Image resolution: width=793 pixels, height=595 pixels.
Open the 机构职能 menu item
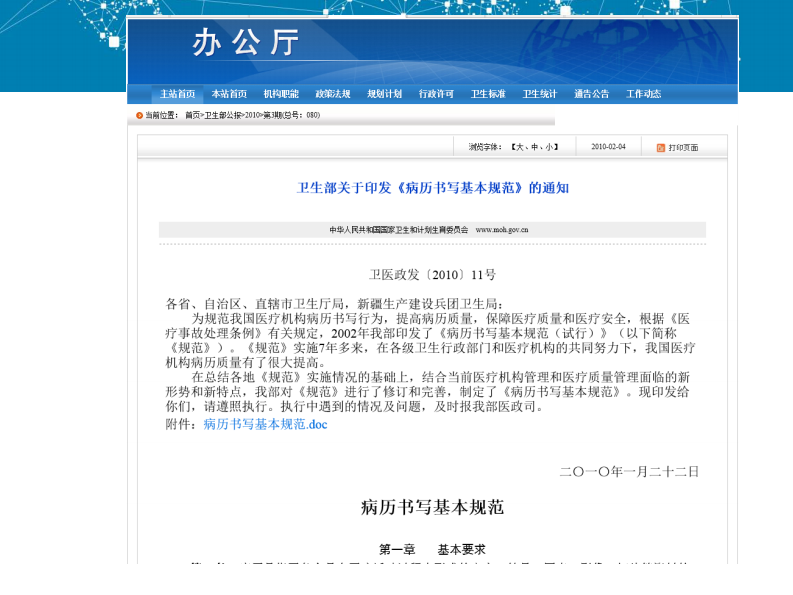(x=281, y=94)
